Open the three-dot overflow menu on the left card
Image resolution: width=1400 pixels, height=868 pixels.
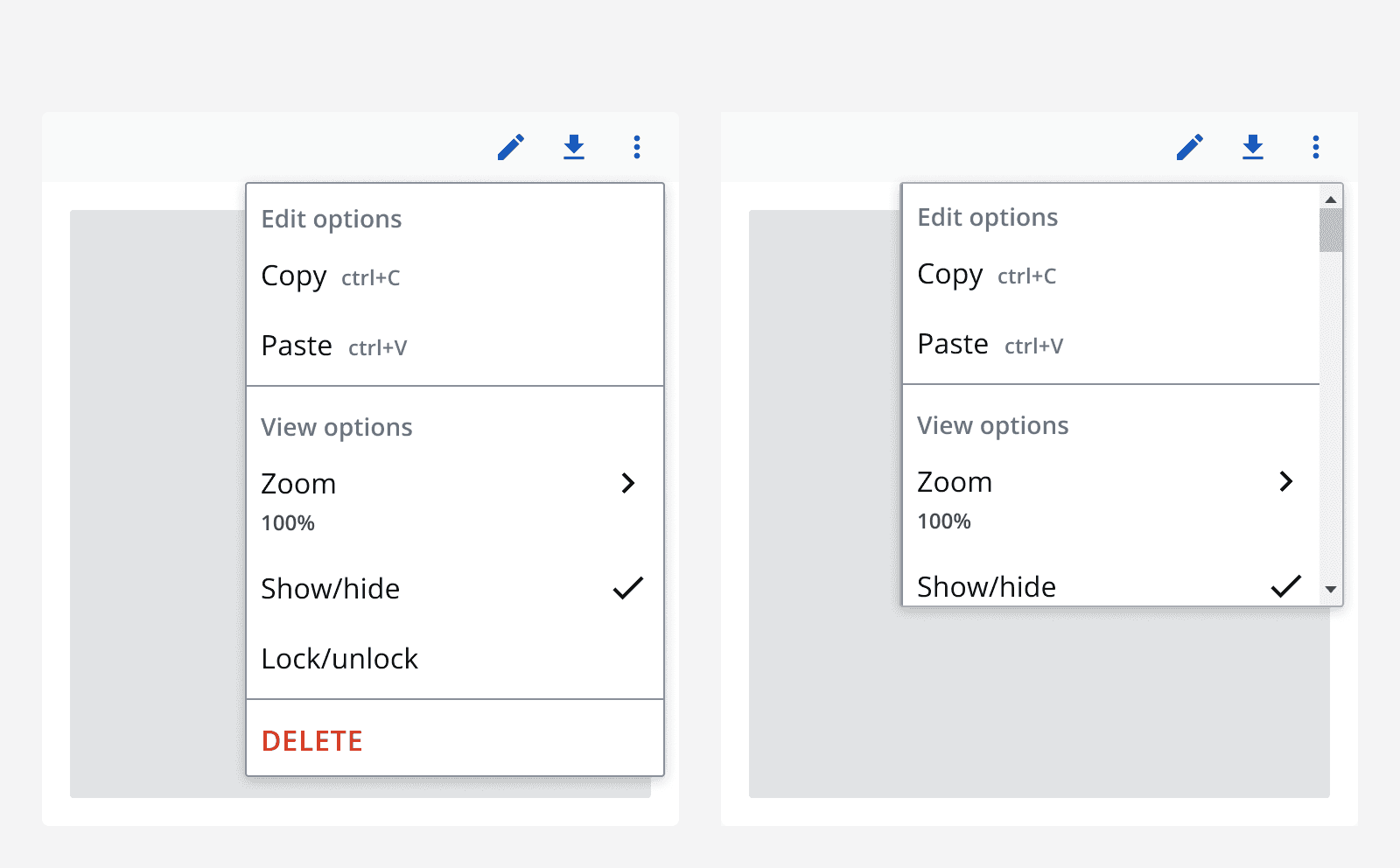coord(637,147)
